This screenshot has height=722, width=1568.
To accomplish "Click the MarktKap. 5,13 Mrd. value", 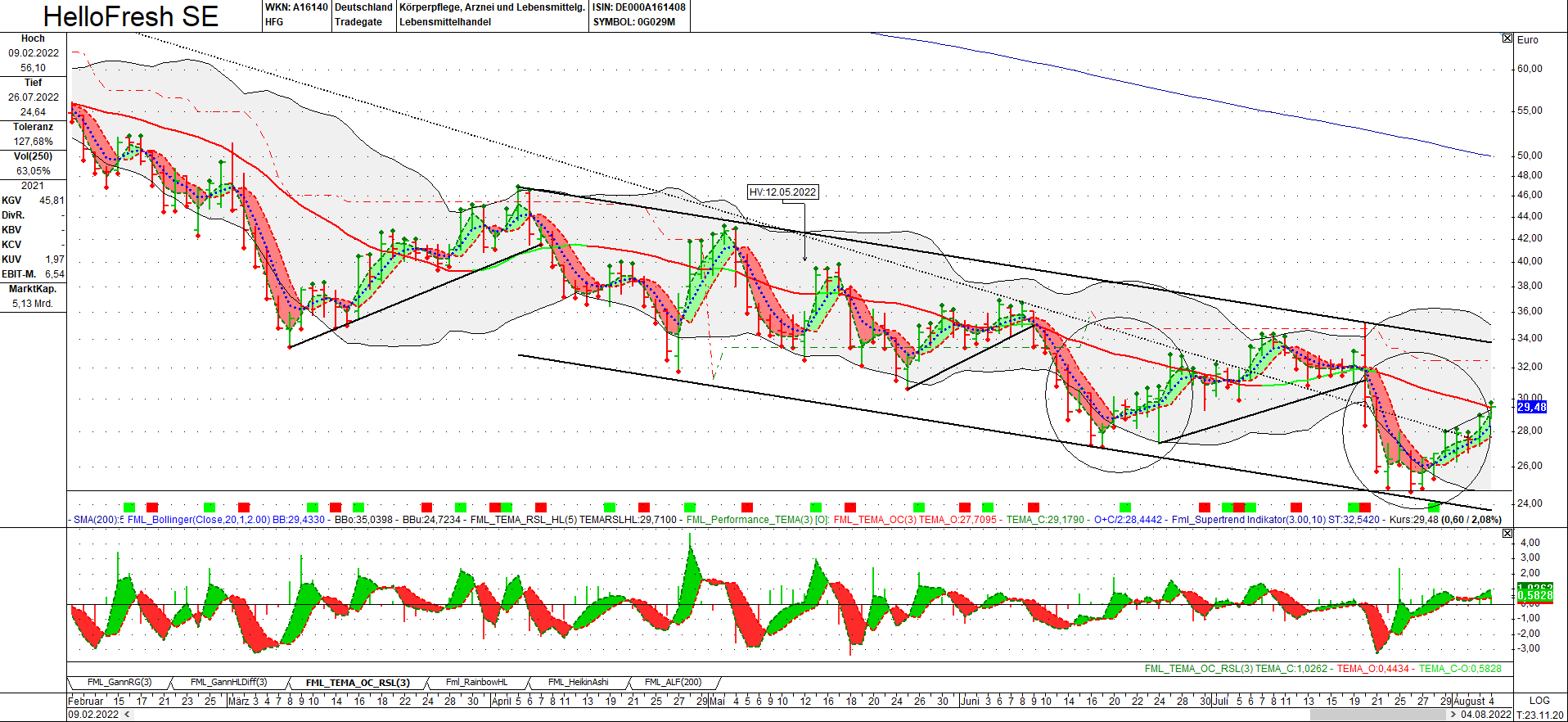I will [x=33, y=304].
